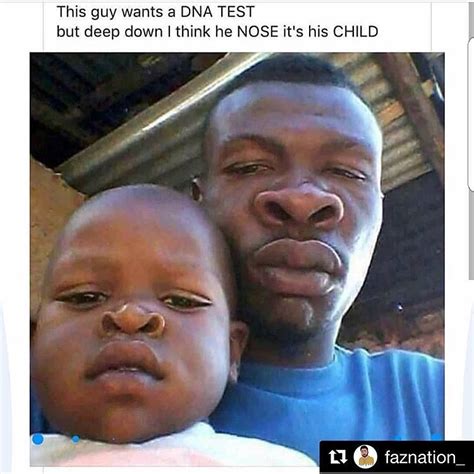Open the faznation_ username link
This screenshot has height=474, width=474.
pyautogui.click(x=424, y=457)
